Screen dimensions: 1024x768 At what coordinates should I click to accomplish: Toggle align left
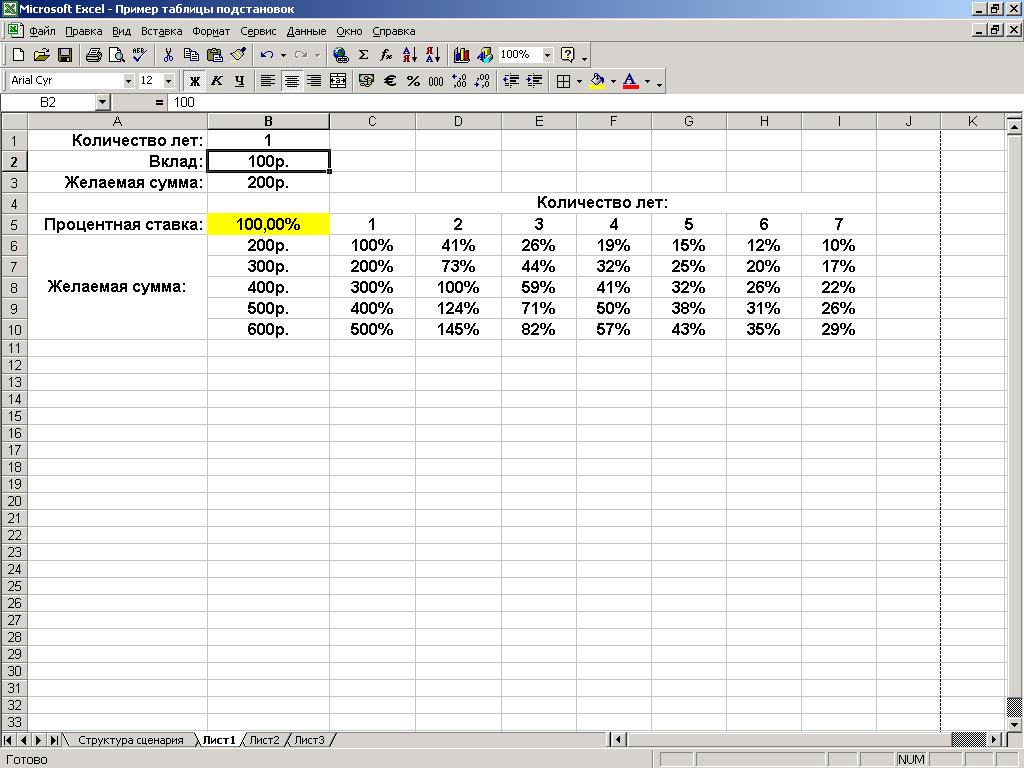268,81
